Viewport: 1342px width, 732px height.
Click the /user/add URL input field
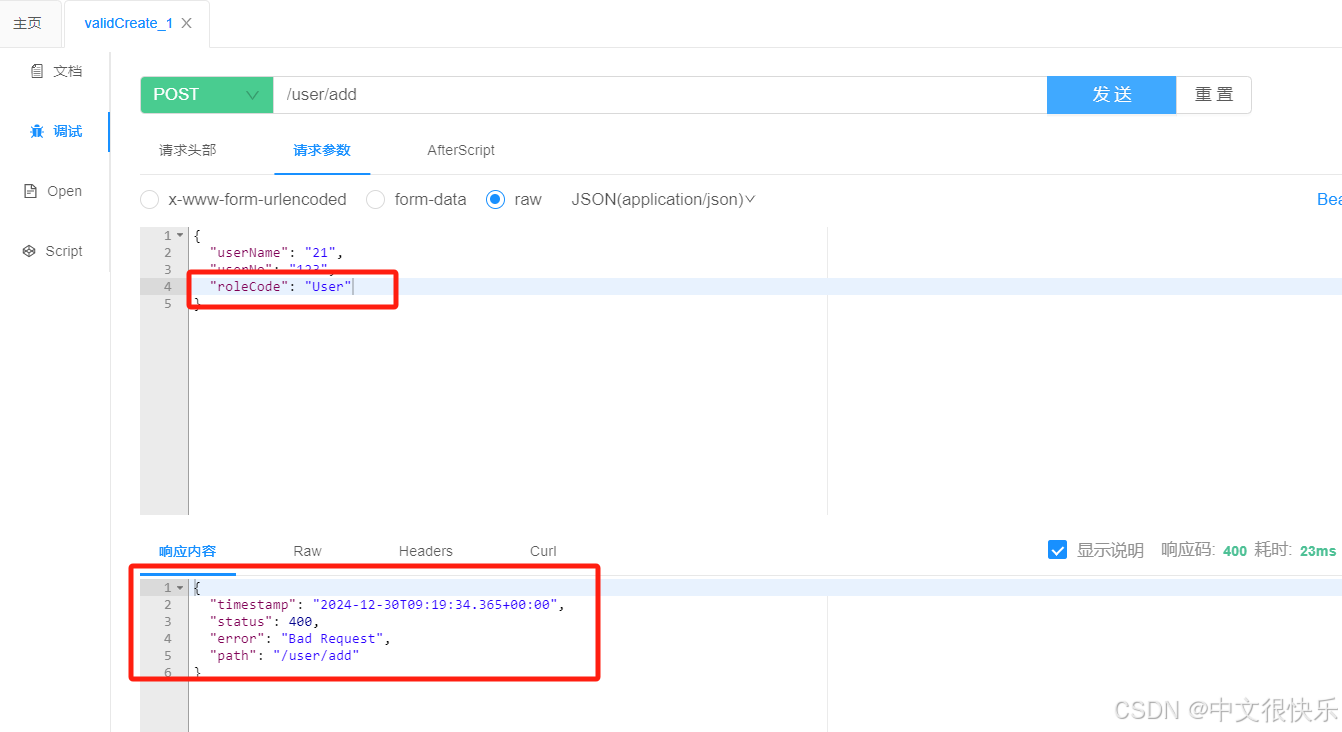(x=660, y=95)
